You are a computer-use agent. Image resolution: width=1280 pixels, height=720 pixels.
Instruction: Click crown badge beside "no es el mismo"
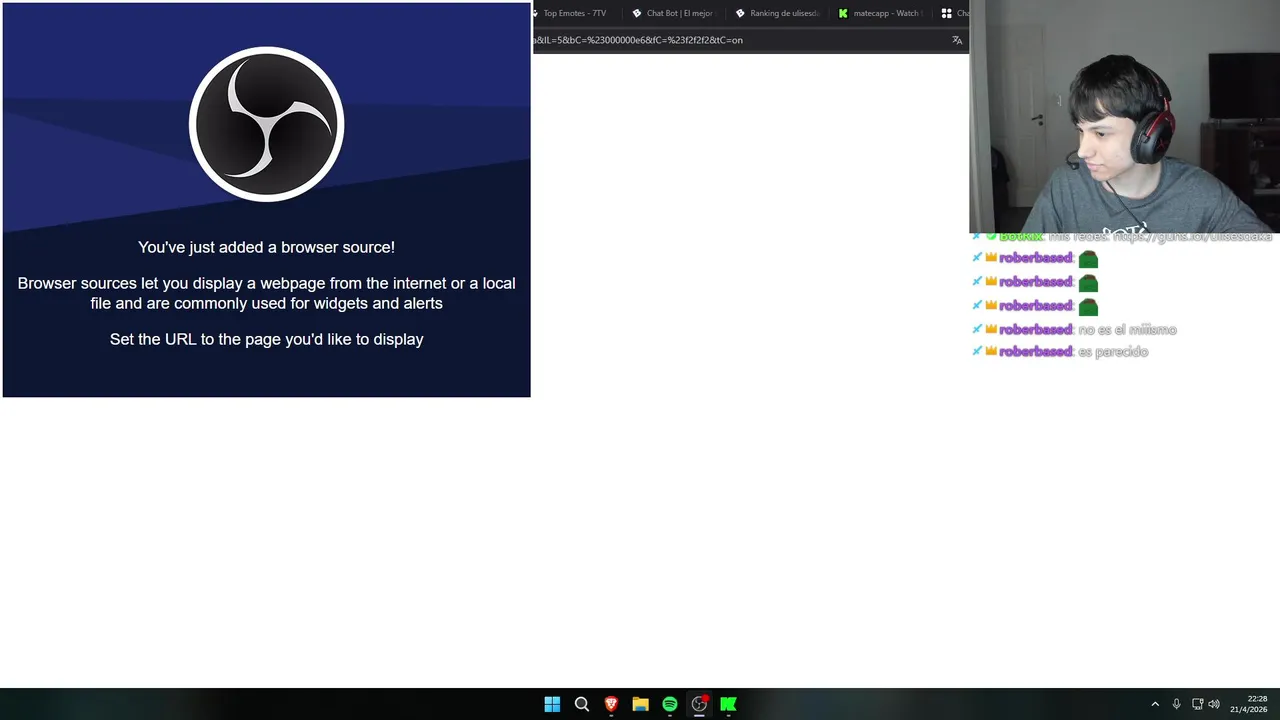click(991, 329)
